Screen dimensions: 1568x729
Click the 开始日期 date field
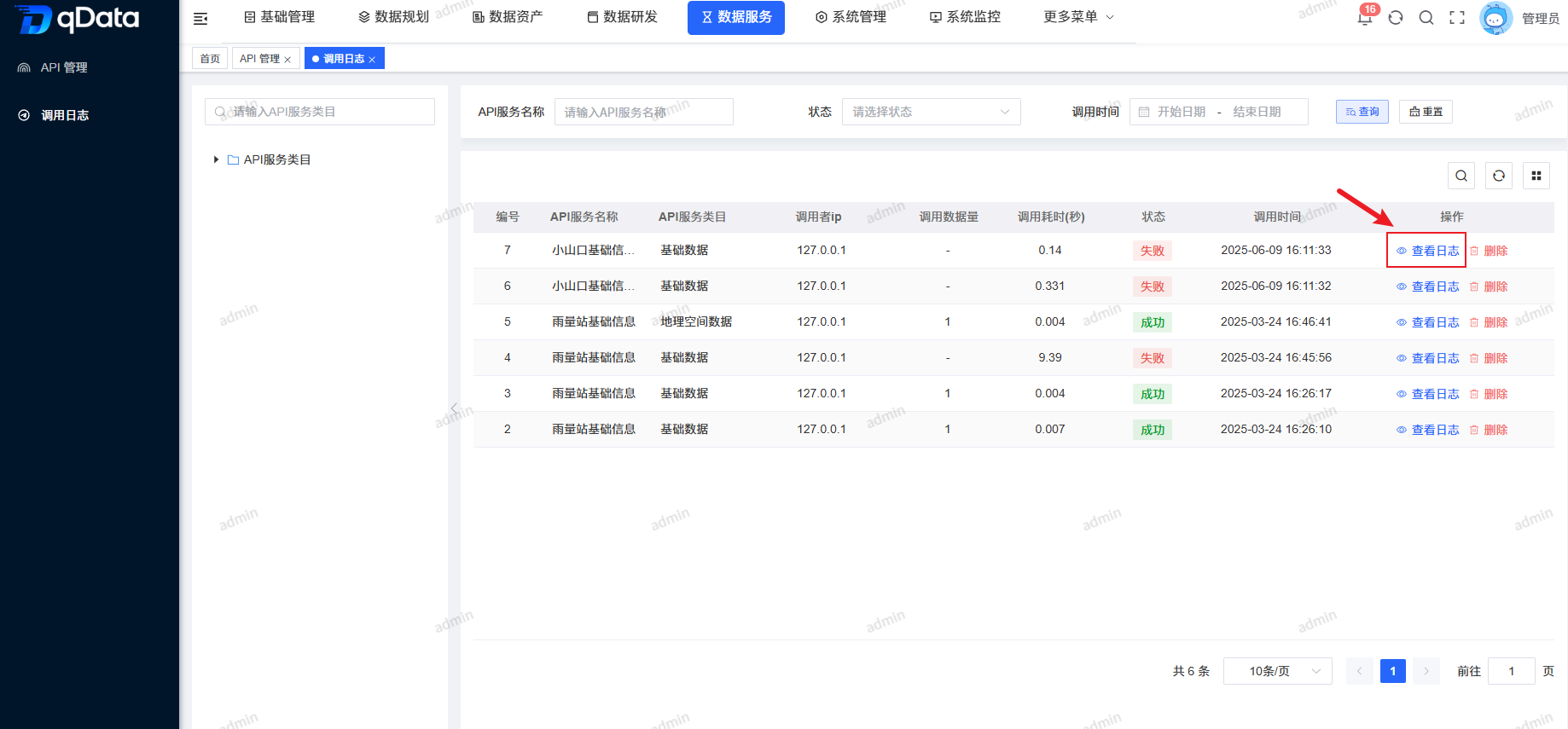[1182, 112]
